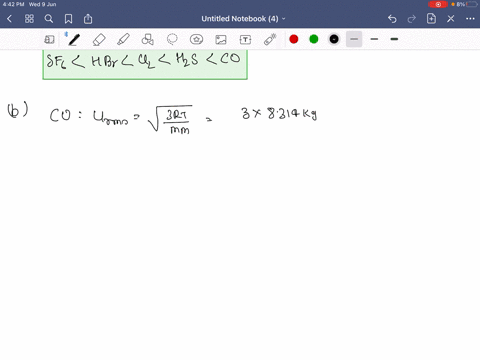Select the Highlighter tool
Viewport: 480px width, 360px height.
123,40
